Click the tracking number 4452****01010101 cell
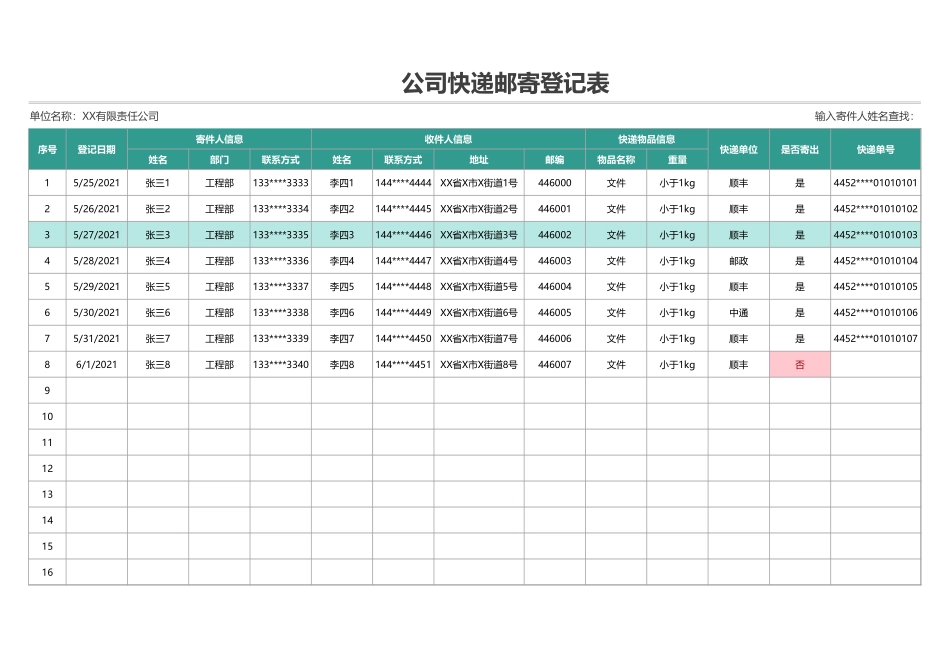The height and width of the screenshot is (672, 950). click(x=876, y=182)
